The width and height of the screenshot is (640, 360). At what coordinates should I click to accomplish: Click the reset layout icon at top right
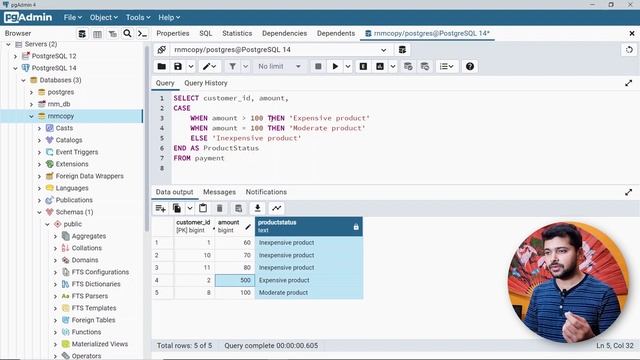(x=629, y=50)
